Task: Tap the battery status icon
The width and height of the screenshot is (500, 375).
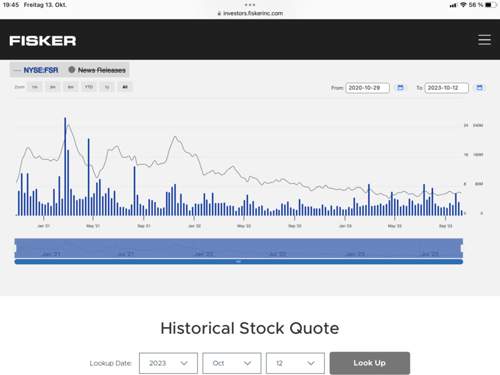Action: (490, 5)
